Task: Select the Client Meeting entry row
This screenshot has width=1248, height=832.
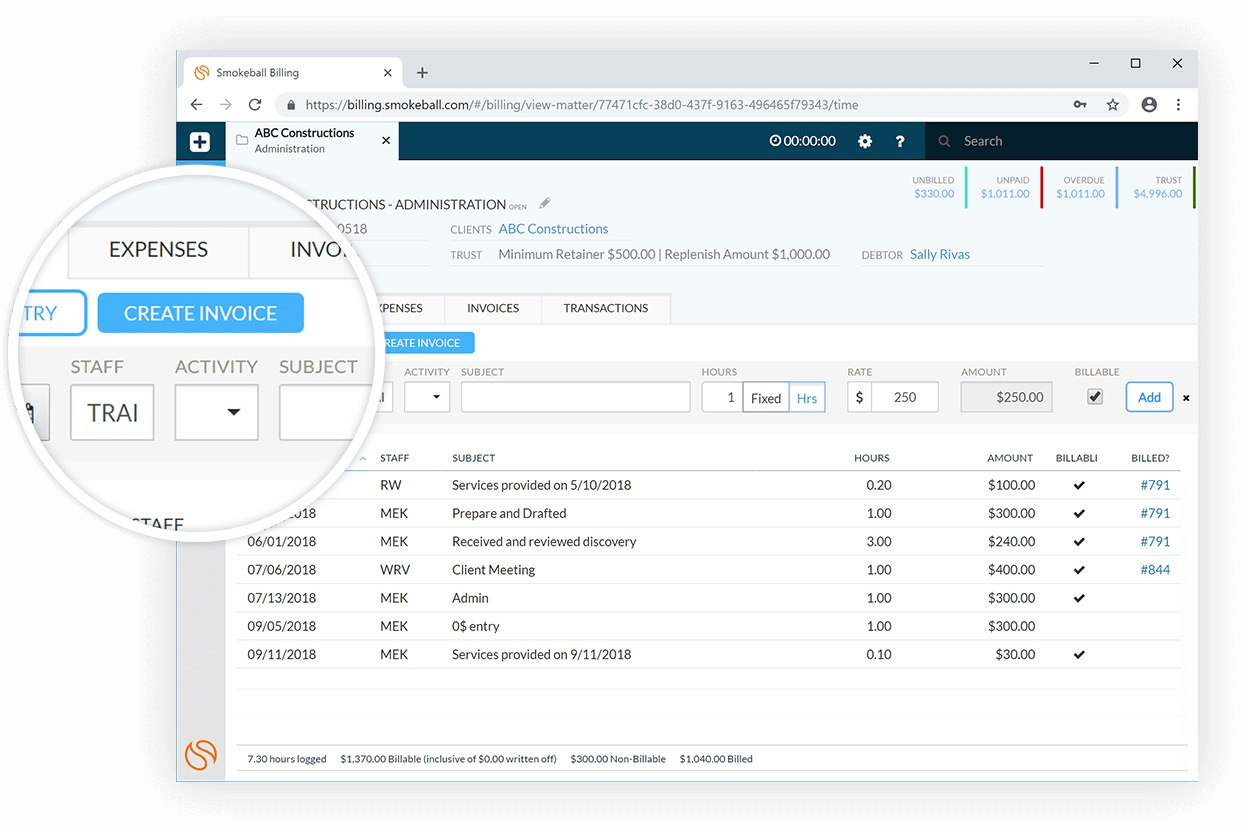Action: 708,570
